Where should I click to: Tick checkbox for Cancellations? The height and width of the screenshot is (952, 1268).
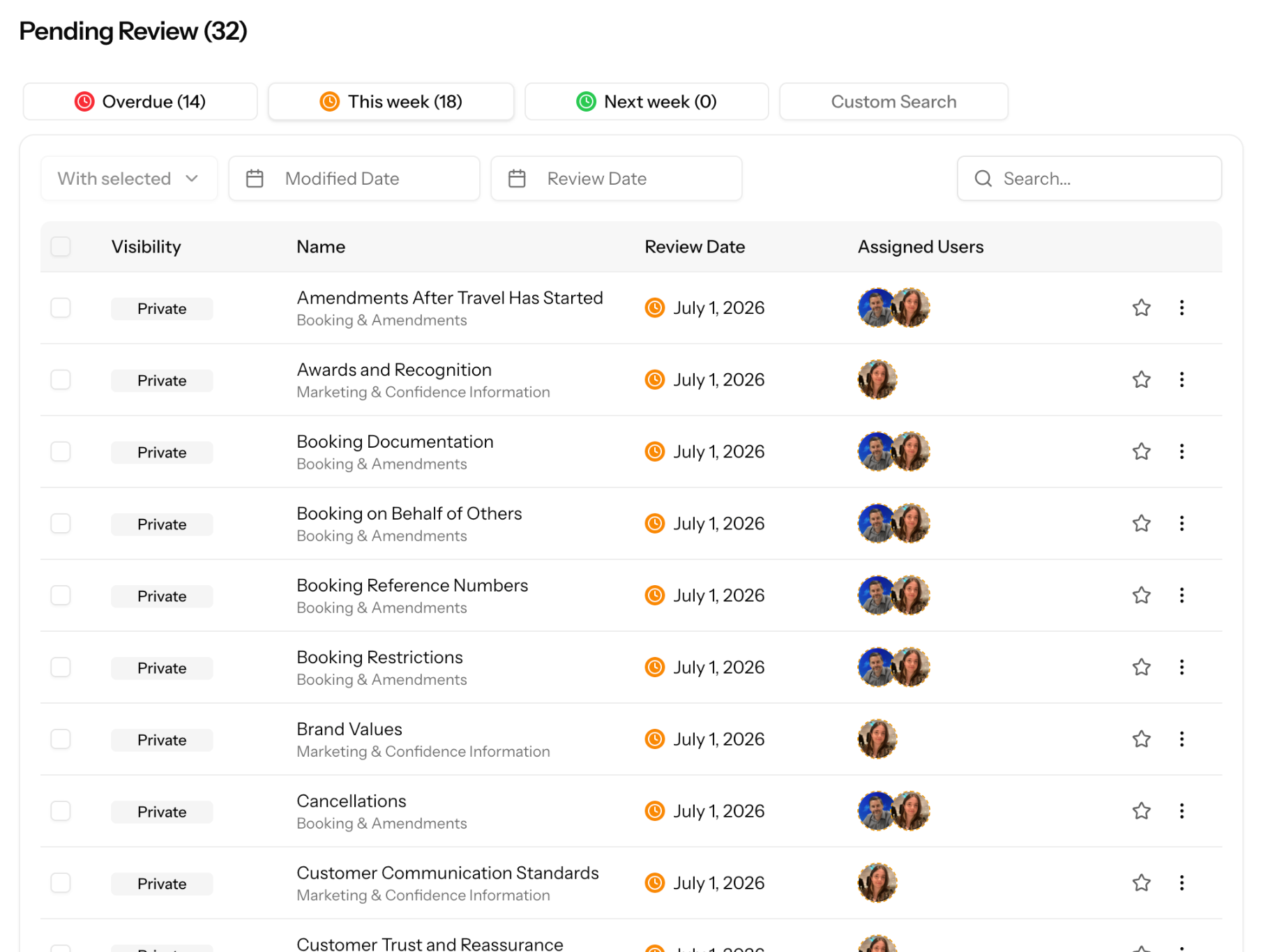(61, 811)
